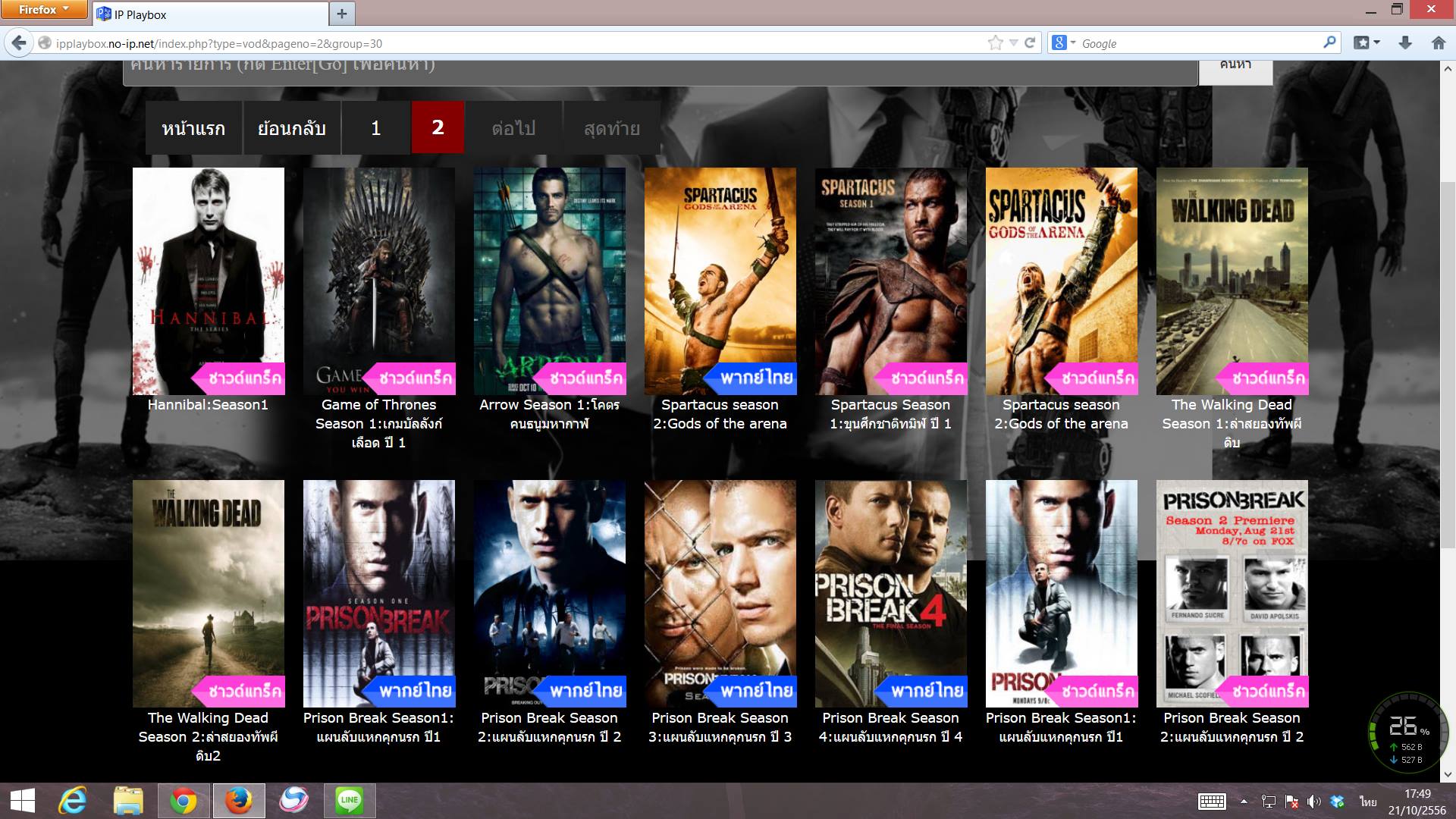1456x819 pixels.
Task: Open Hannibal Season1 poster
Action: pyautogui.click(x=209, y=281)
